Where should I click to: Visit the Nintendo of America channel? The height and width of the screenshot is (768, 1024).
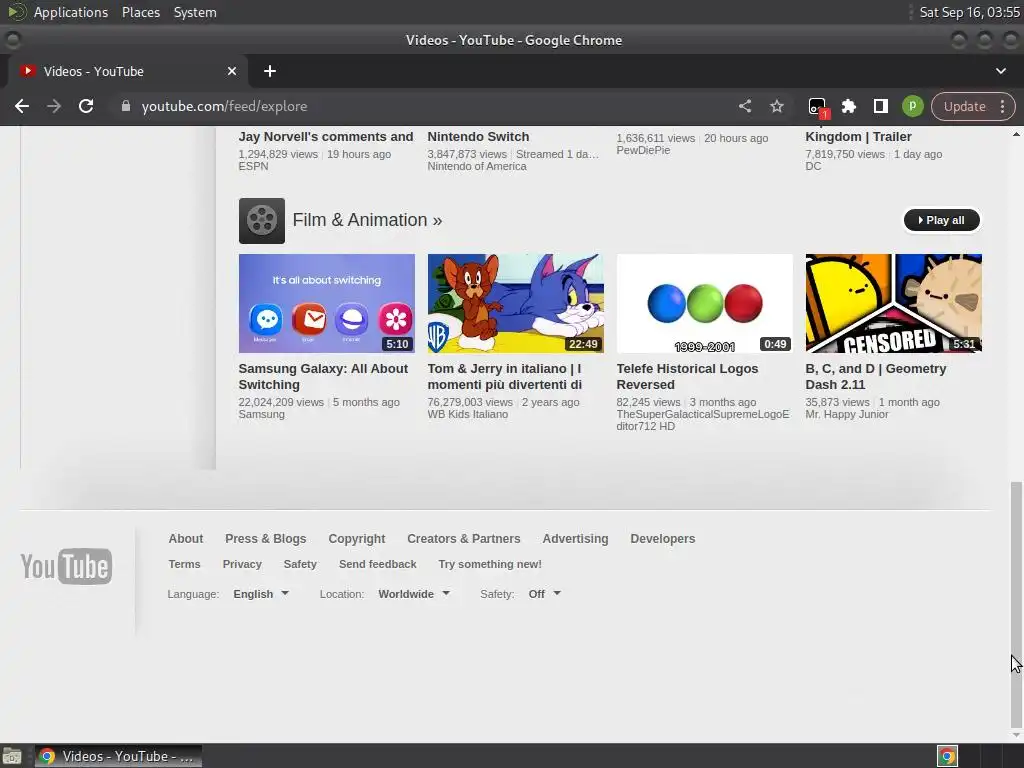[x=477, y=166]
